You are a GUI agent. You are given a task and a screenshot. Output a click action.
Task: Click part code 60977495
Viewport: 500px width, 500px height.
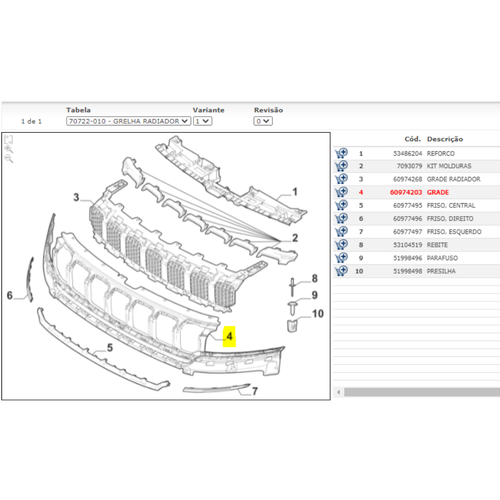(407, 205)
